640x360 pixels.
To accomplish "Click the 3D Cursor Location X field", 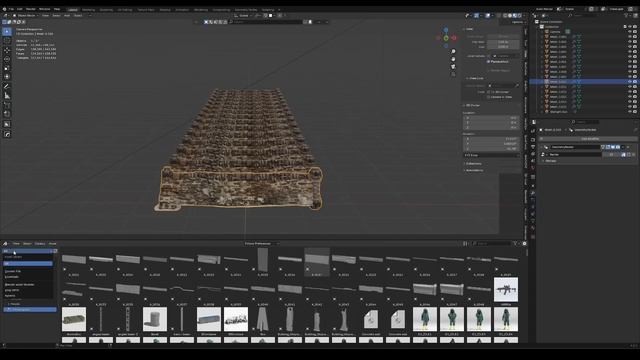I will coord(492,118).
